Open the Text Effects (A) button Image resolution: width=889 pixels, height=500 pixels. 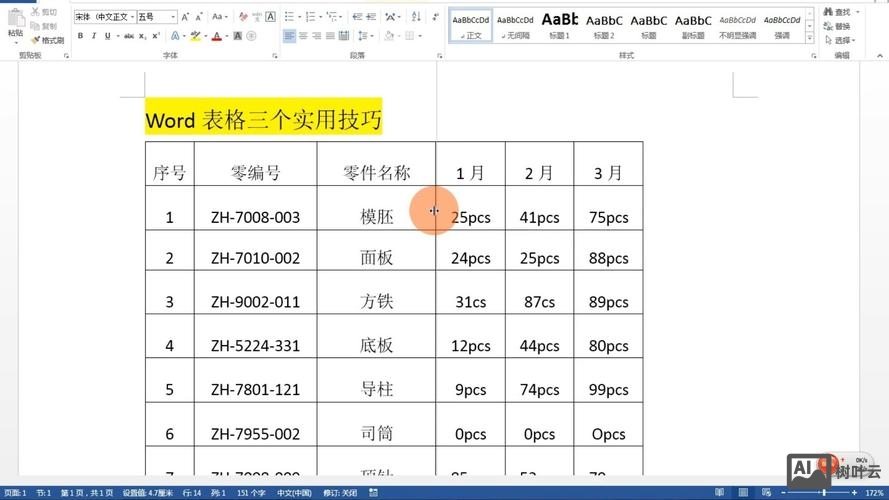click(x=175, y=36)
